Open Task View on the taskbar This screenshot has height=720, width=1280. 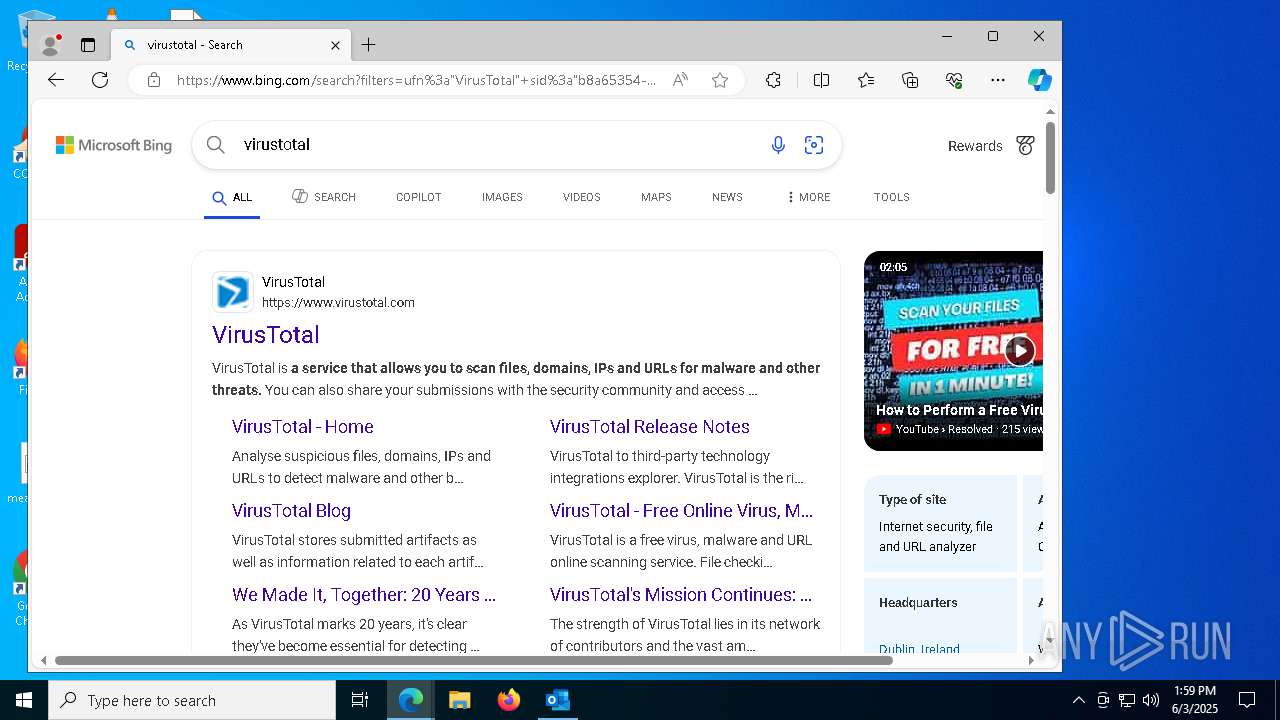360,700
